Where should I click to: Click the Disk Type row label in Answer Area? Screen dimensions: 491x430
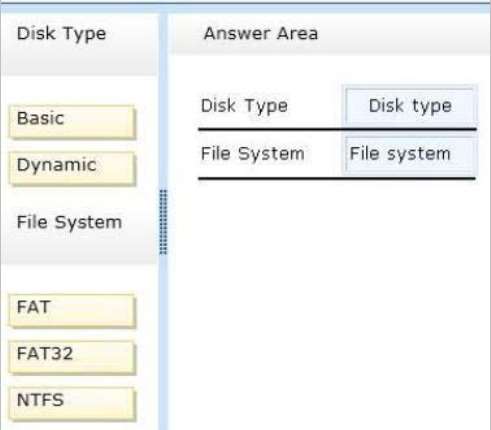coord(244,106)
